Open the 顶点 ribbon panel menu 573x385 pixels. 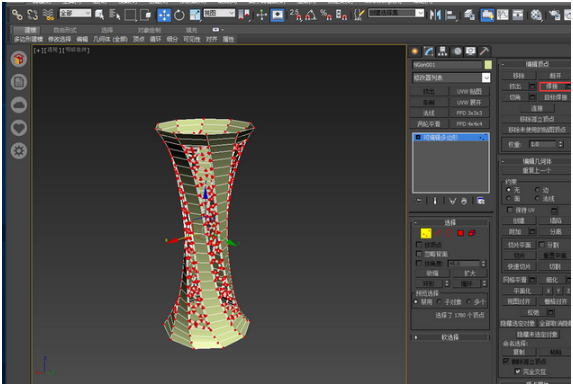pyautogui.click(x=138, y=39)
